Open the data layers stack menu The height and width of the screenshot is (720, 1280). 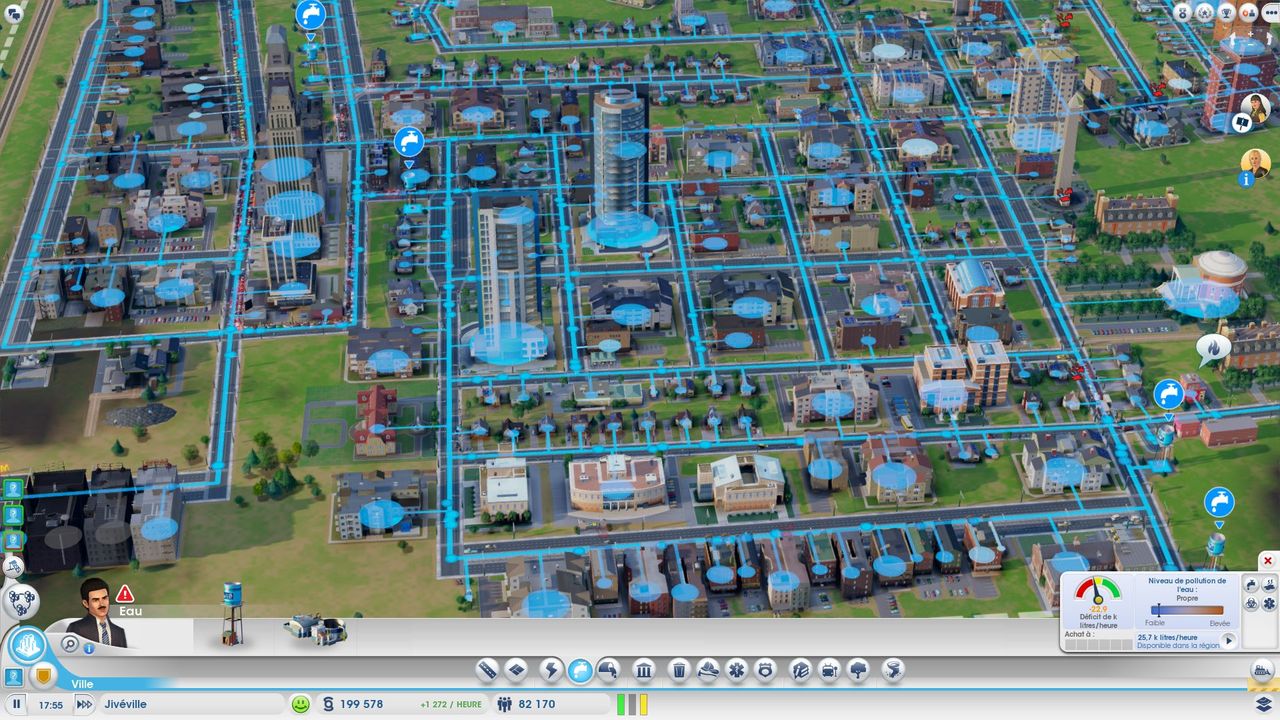(x=1263, y=704)
